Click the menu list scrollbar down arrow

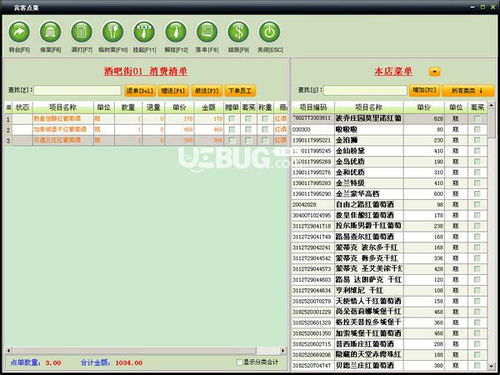click(491, 366)
